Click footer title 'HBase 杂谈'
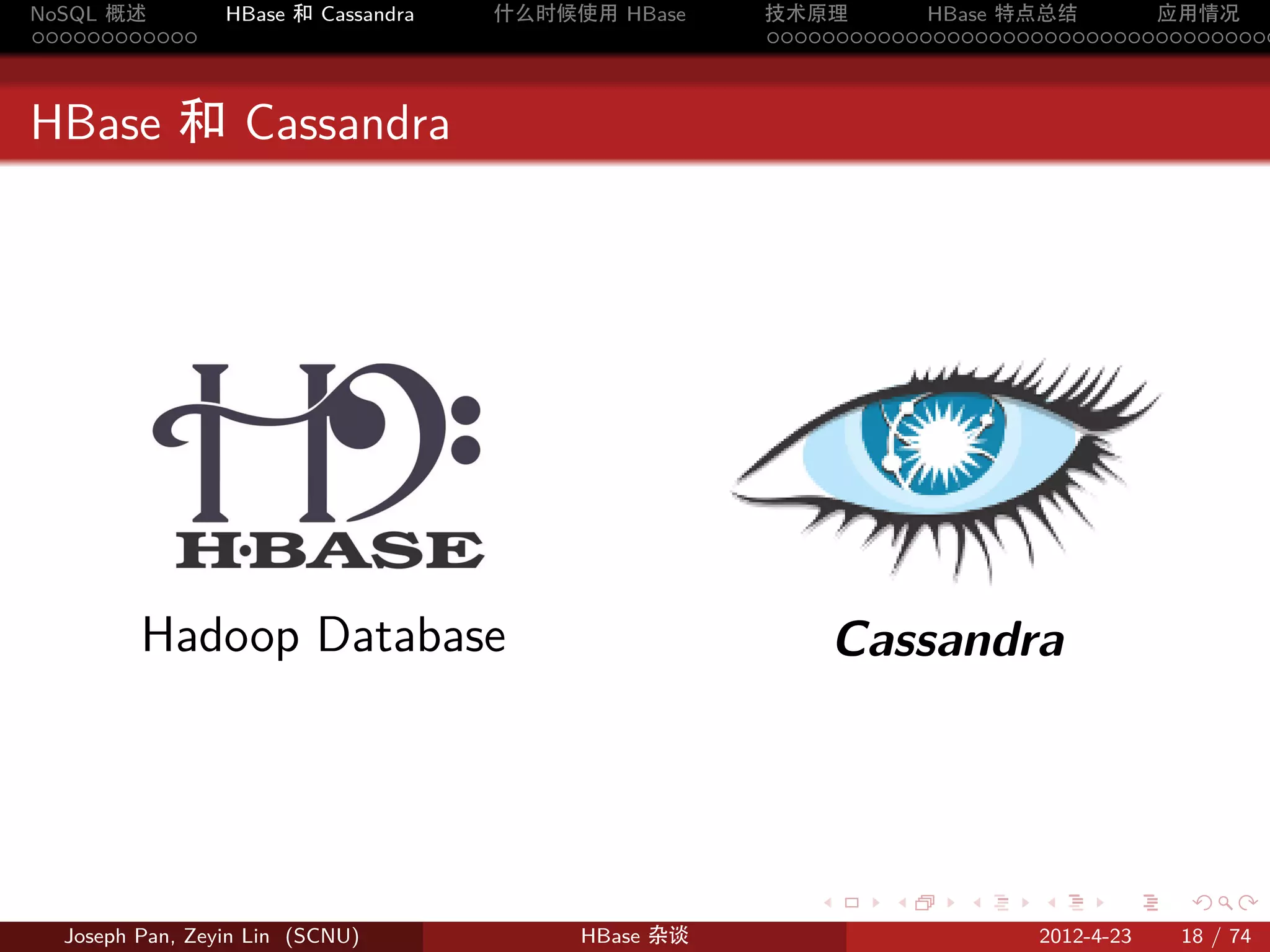 click(x=635, y=936)
